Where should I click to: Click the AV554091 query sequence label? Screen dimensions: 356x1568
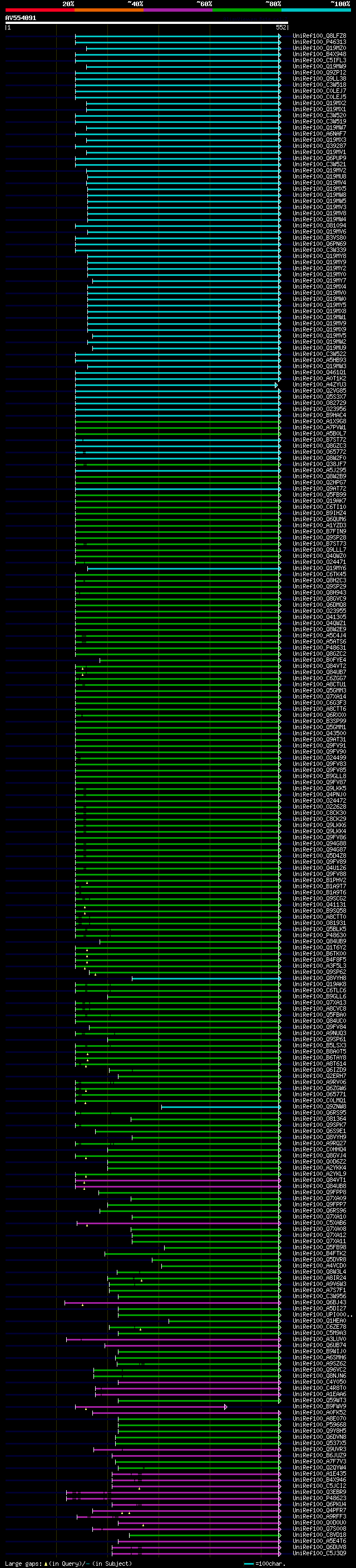(x=21, y=18)
